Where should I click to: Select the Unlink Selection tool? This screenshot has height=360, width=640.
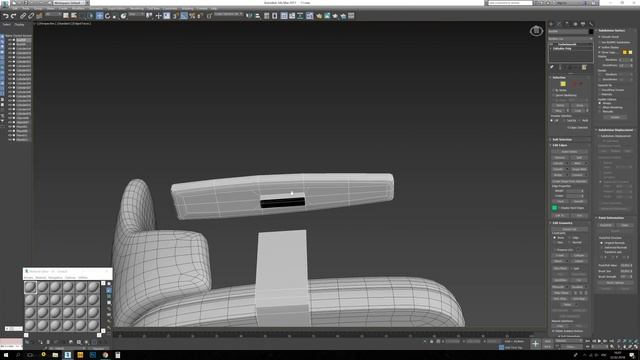[x=31, y=16]
